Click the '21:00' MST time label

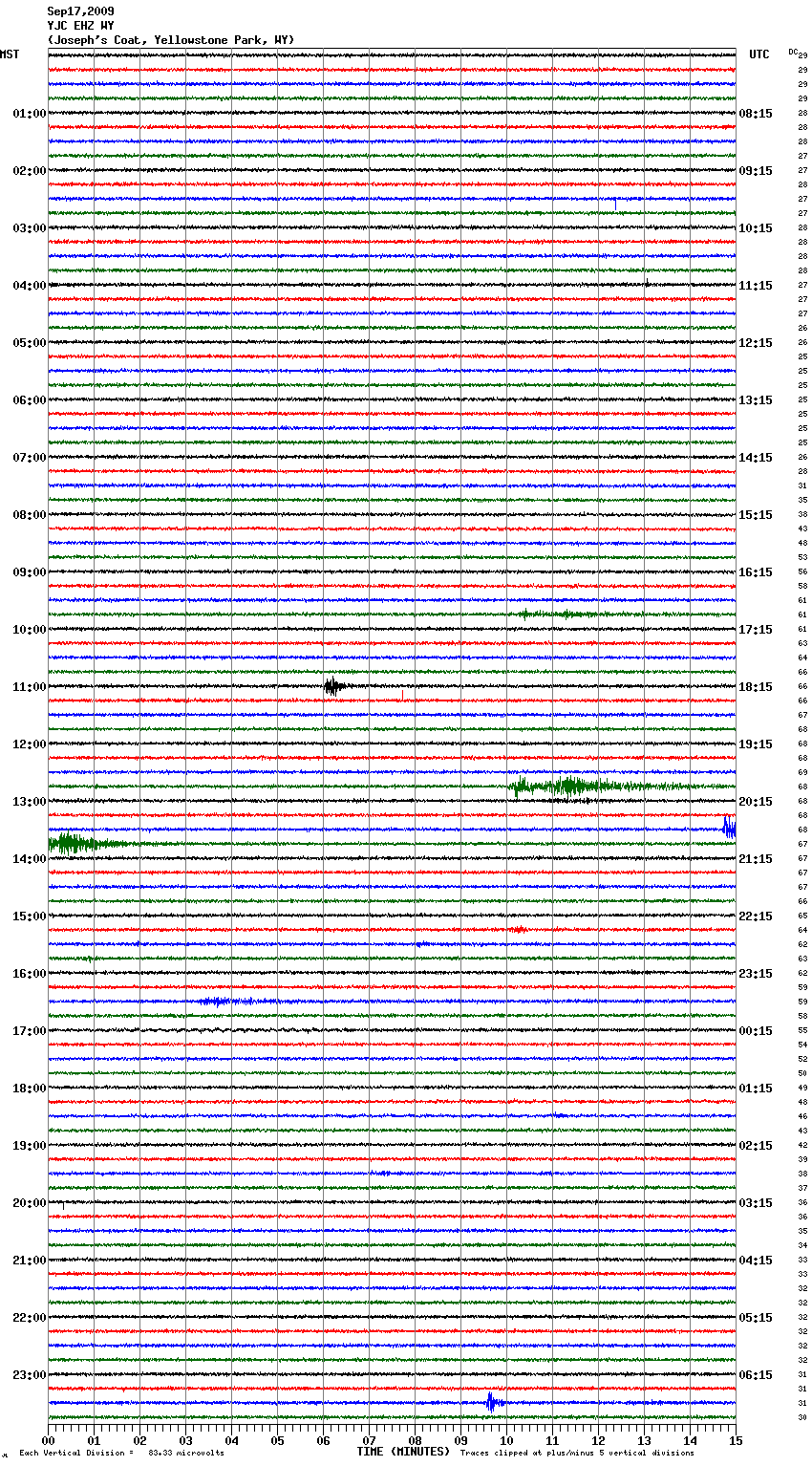coord(29,1261)
